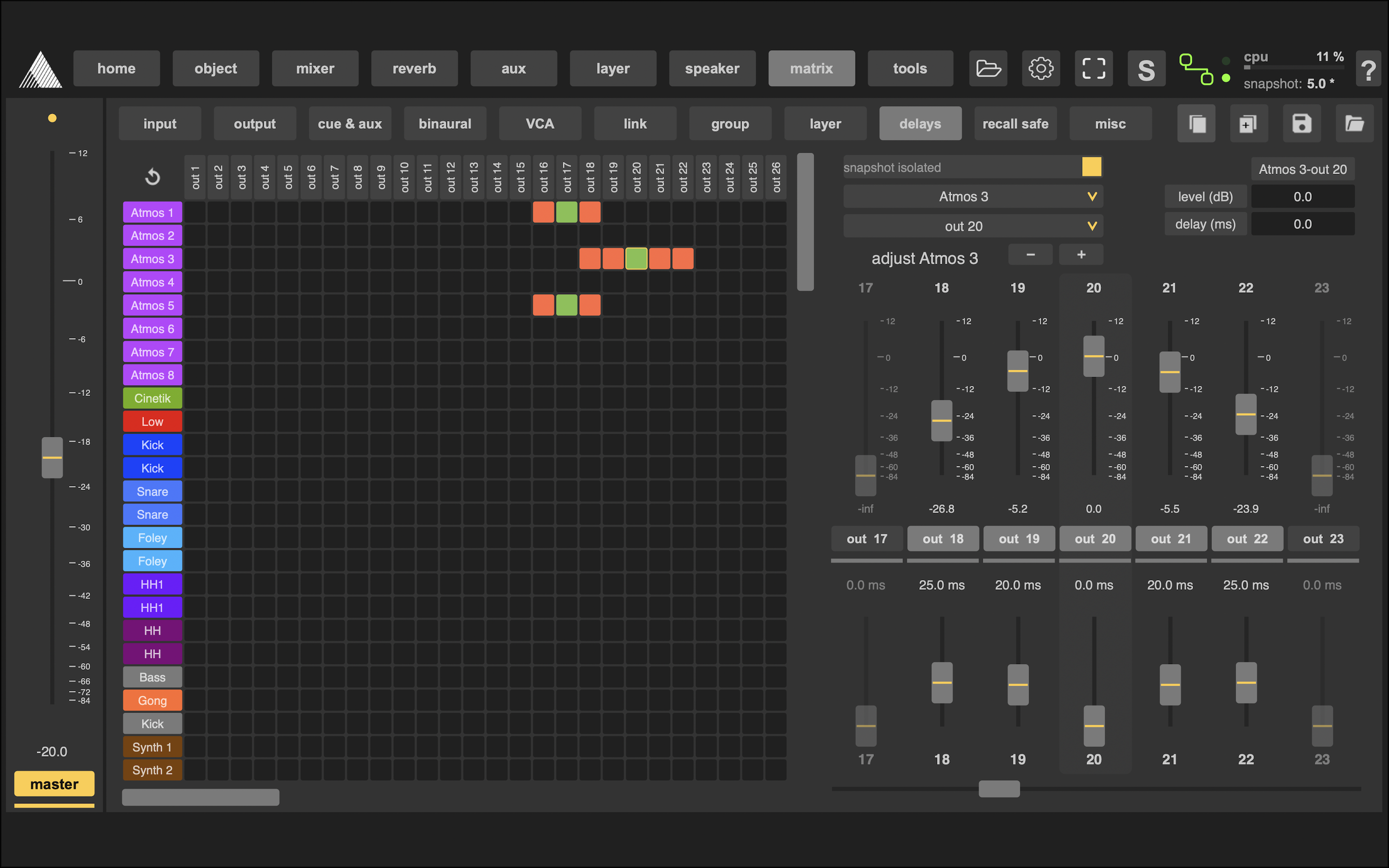Select the Low source row label

(153, 422)
